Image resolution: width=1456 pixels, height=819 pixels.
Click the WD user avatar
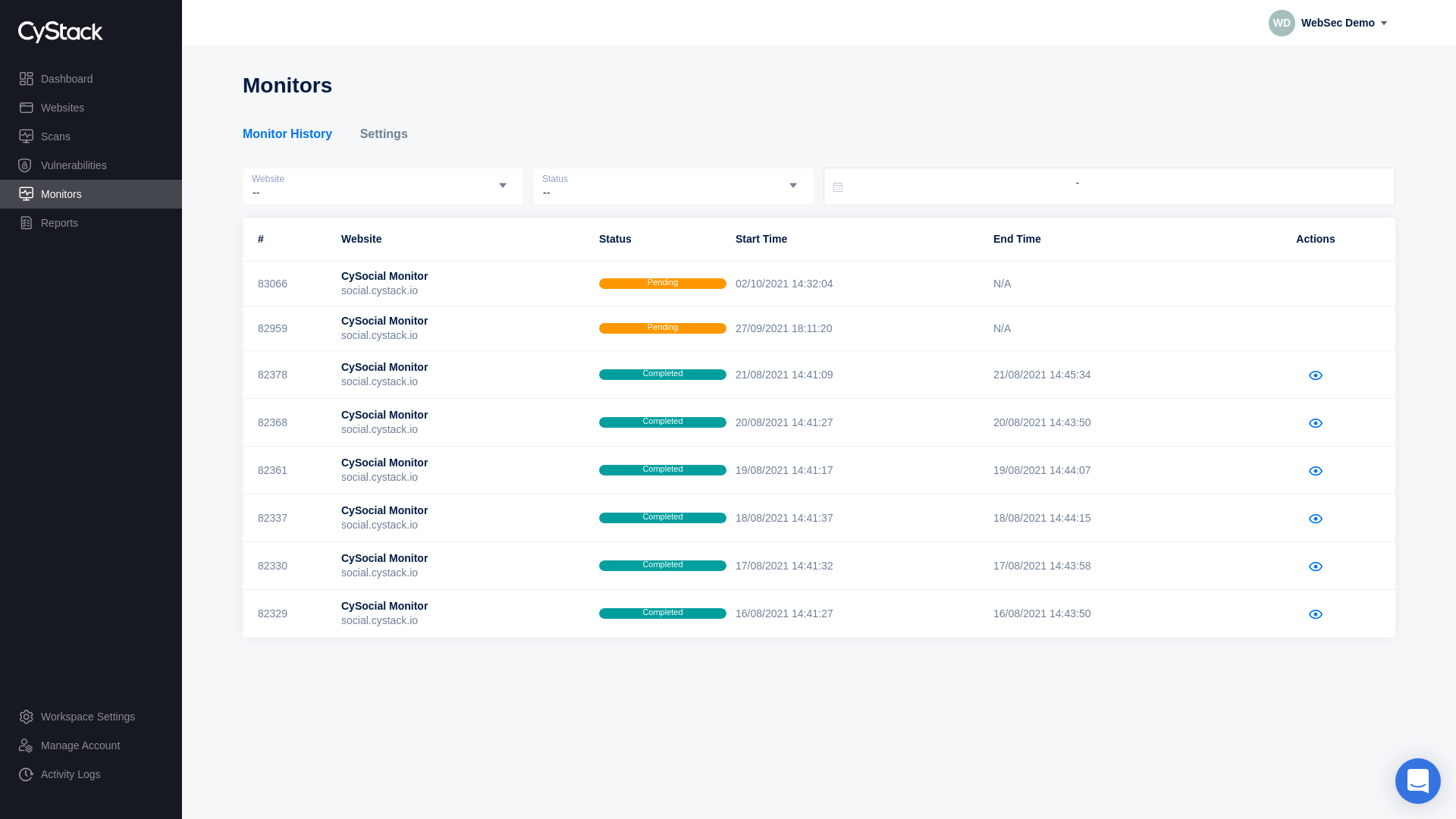pos(1282,23)
